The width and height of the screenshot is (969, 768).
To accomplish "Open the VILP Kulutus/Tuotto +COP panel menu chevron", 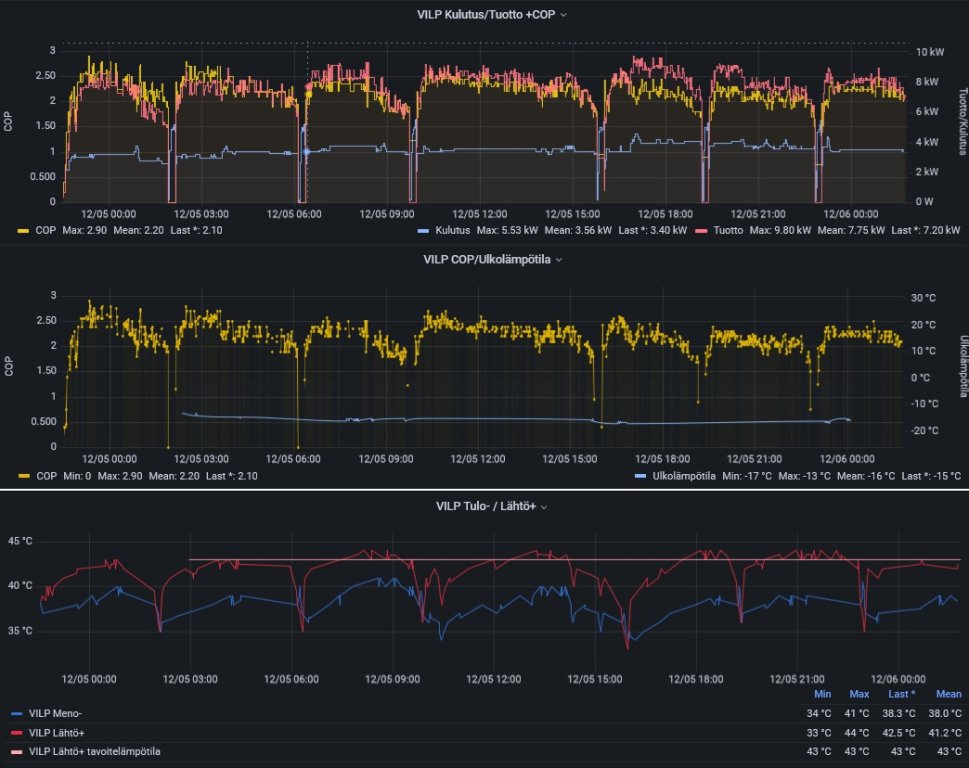I will tap(564, 15).
